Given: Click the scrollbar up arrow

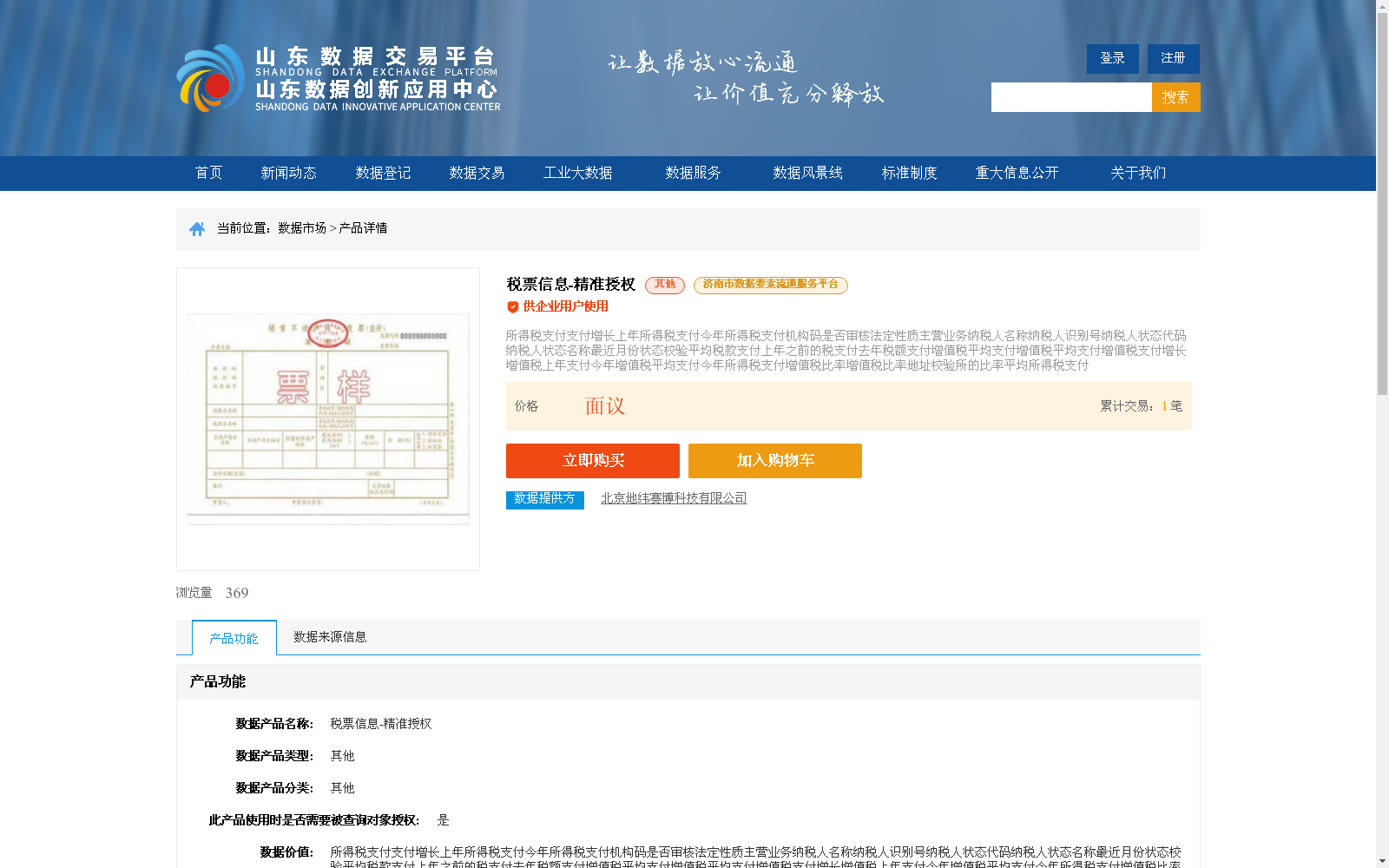Looking at the screenshot, I should (1382, 7).
